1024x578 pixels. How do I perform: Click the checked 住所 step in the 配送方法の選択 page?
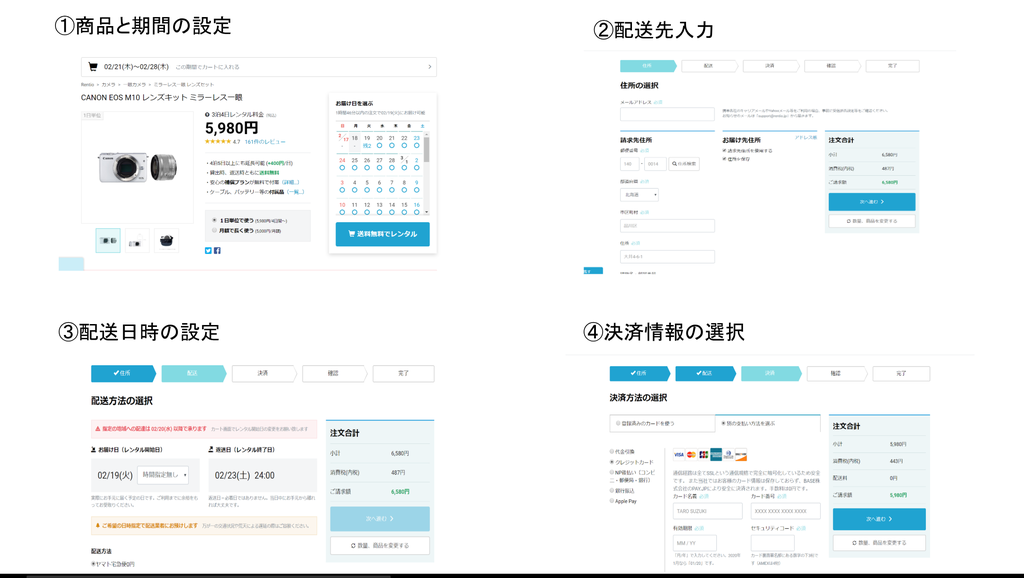[123, 374]
